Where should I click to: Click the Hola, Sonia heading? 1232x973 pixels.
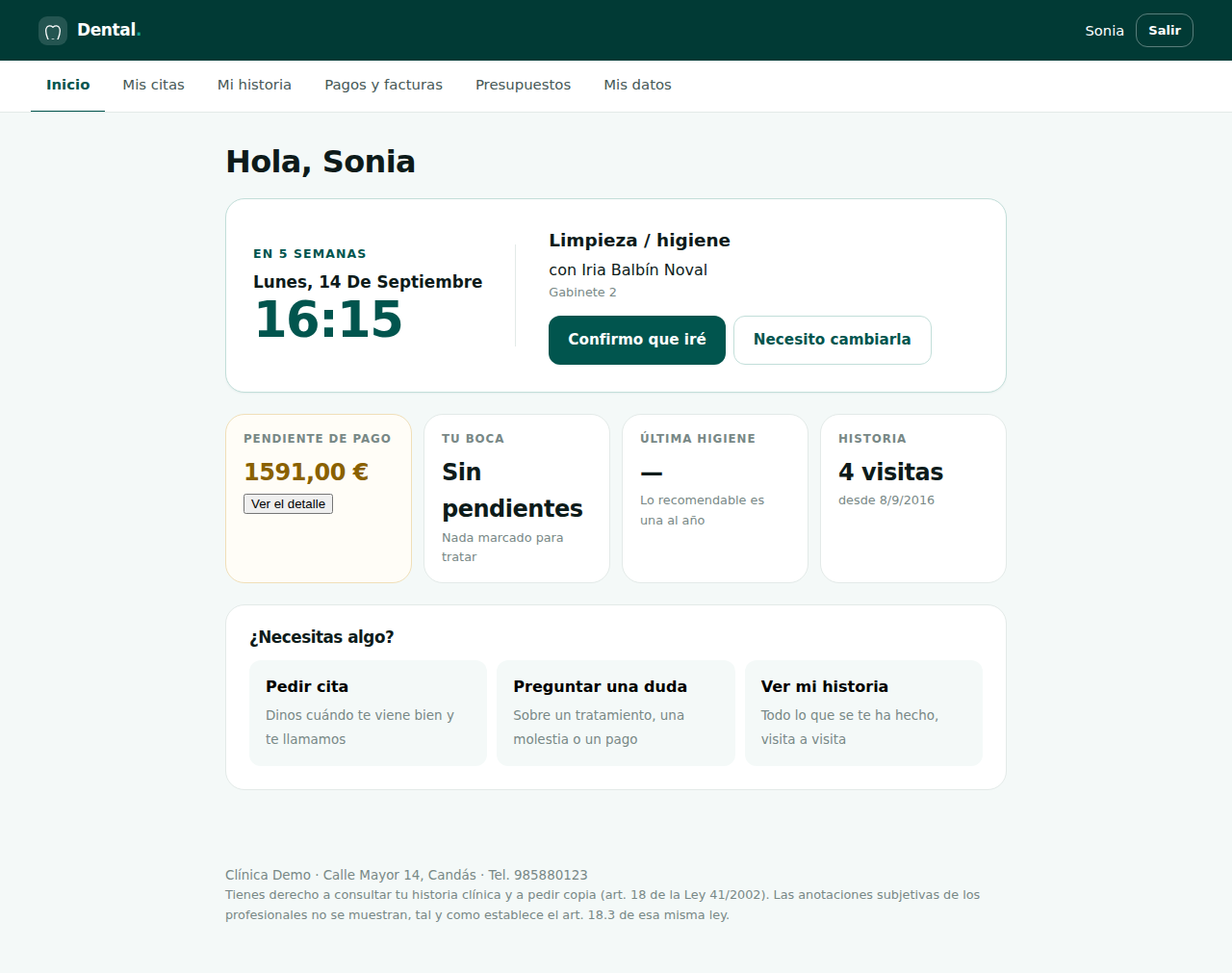tap(321, 162)
